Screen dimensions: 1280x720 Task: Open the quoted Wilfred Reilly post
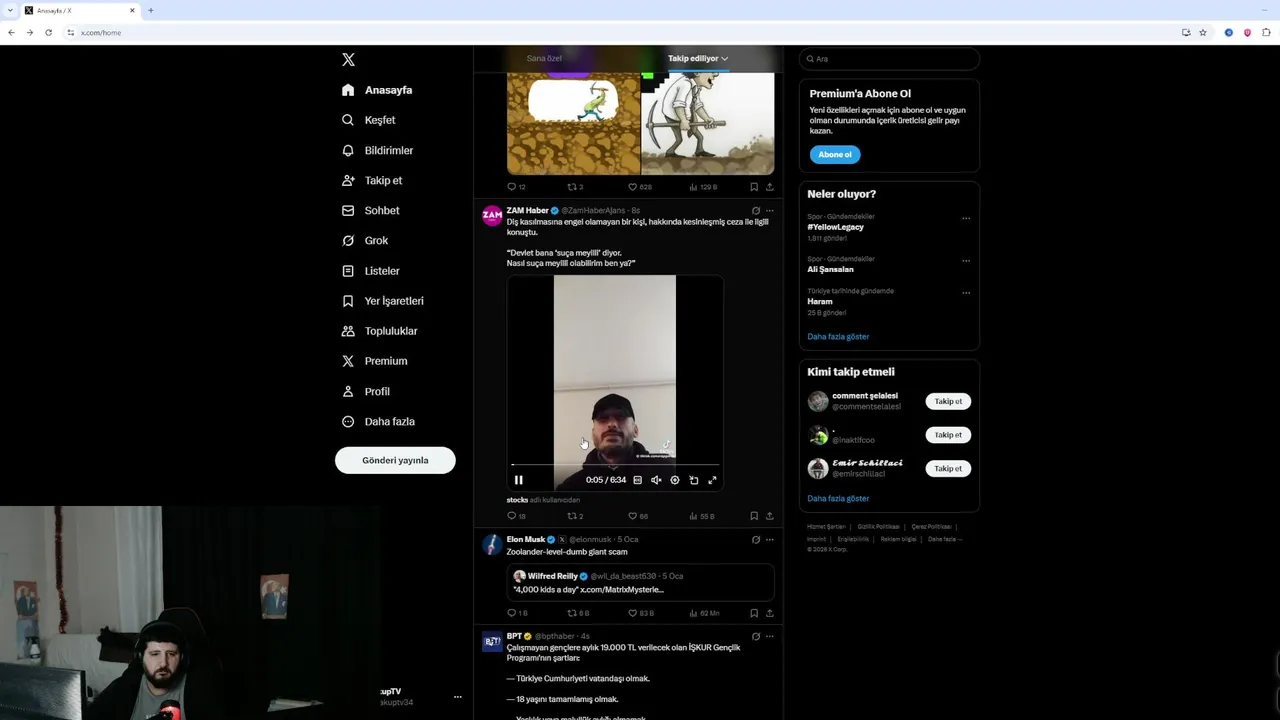pyautogui.click(x=640, y=582)
